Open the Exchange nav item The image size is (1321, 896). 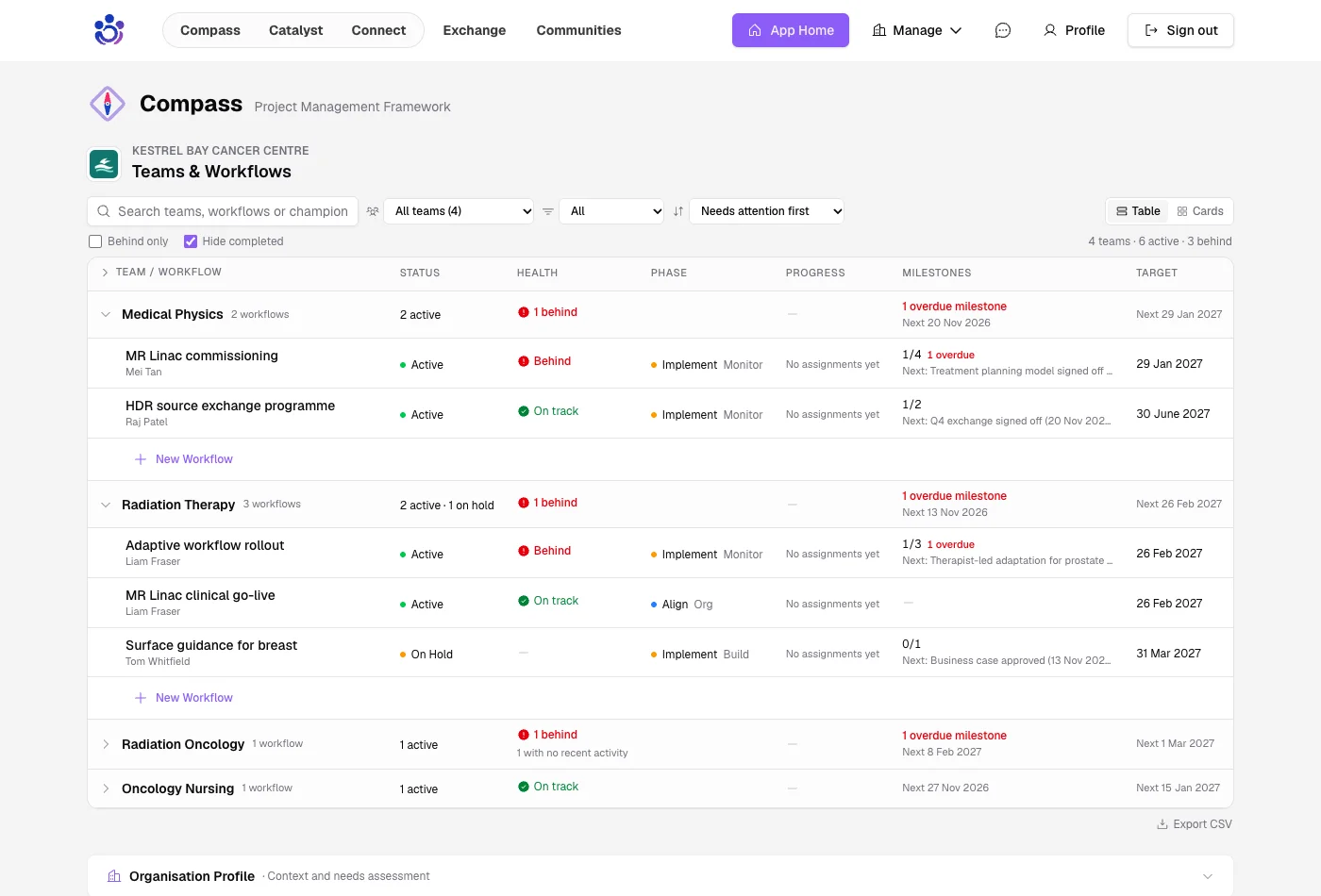[x=475, y=30]
